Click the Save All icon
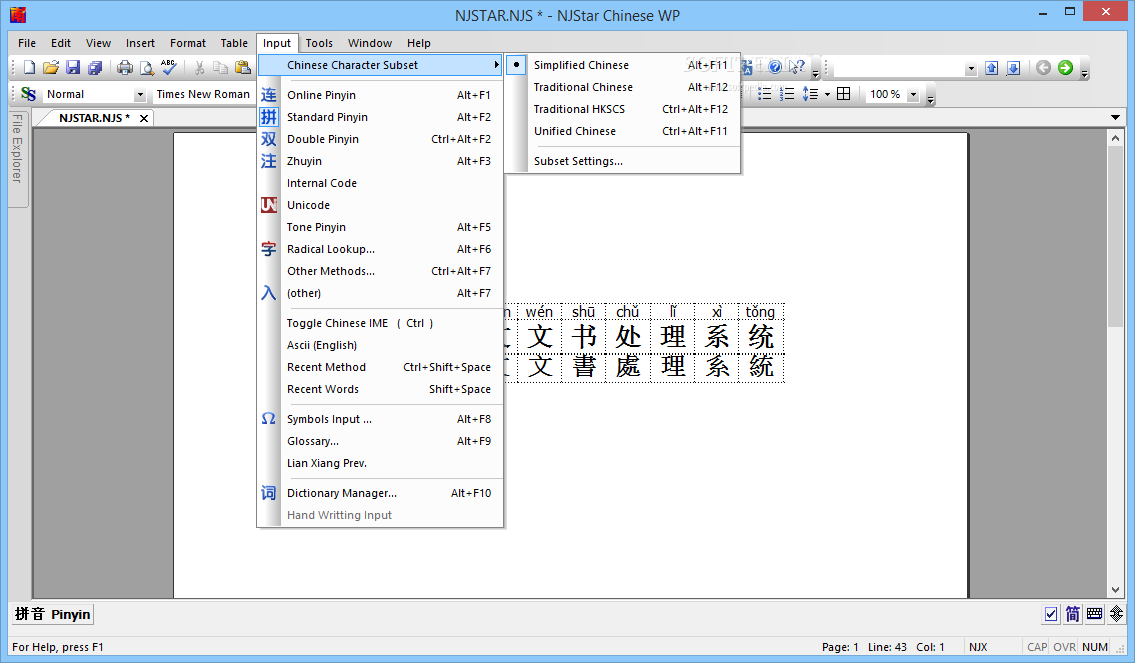 (x=95, y=67)
